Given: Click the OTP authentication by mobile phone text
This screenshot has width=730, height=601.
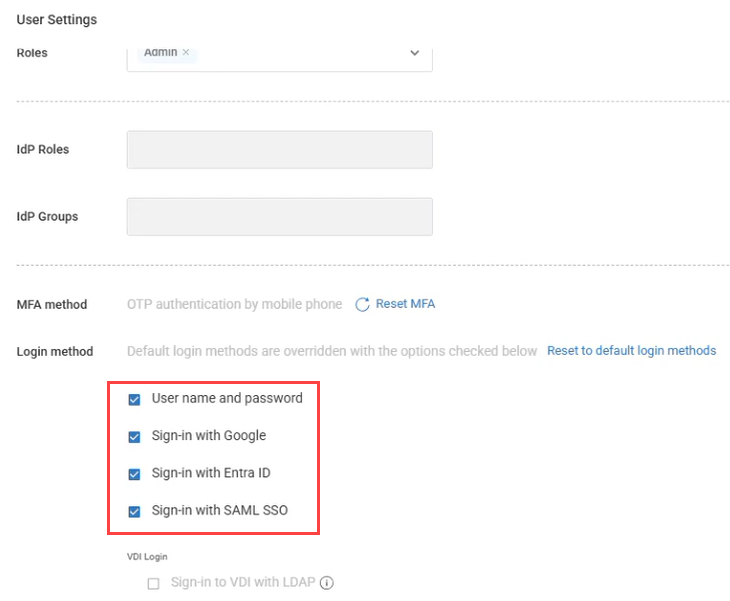Looking at the screenshot, I should [x=235, y=304].
